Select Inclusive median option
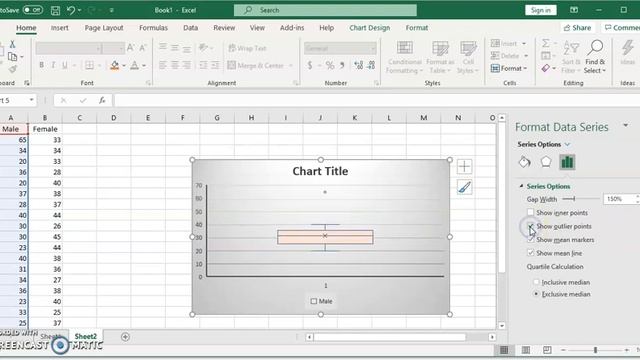This screenshot has height=360, width=640. [536, 282]
